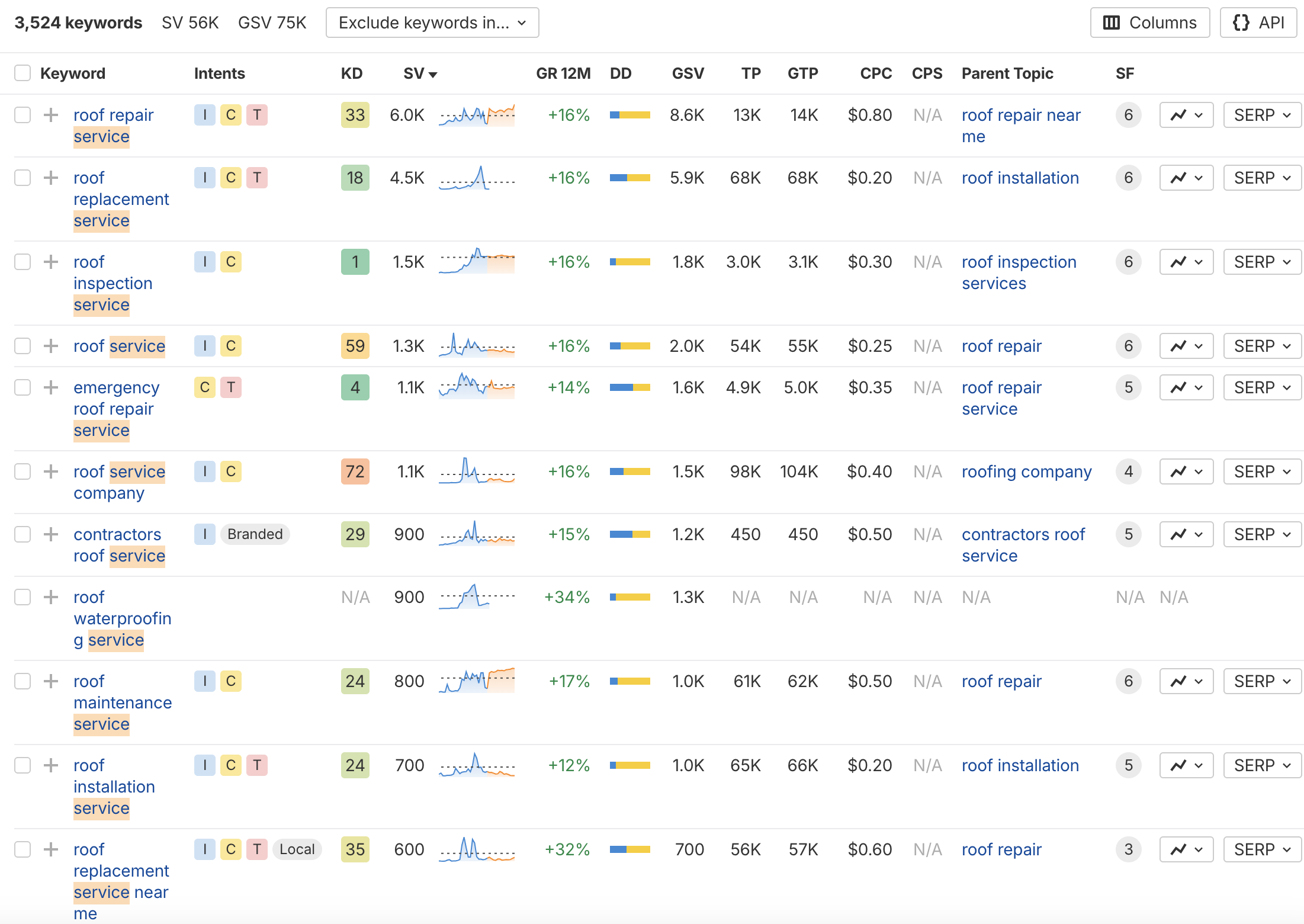Screen dimensions: 1304x924
Task: Click the plus icon beside 'emergency roof repair service'
Action: tap(50, 387)
